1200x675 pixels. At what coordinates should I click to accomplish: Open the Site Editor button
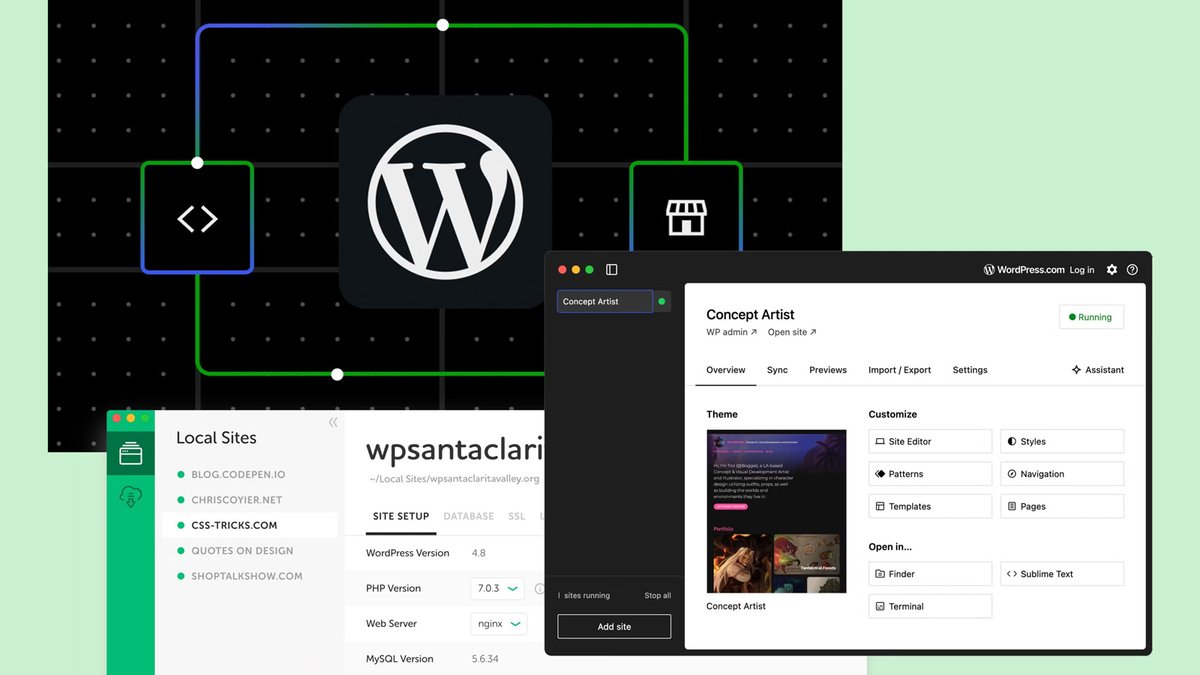click(930, 441)
